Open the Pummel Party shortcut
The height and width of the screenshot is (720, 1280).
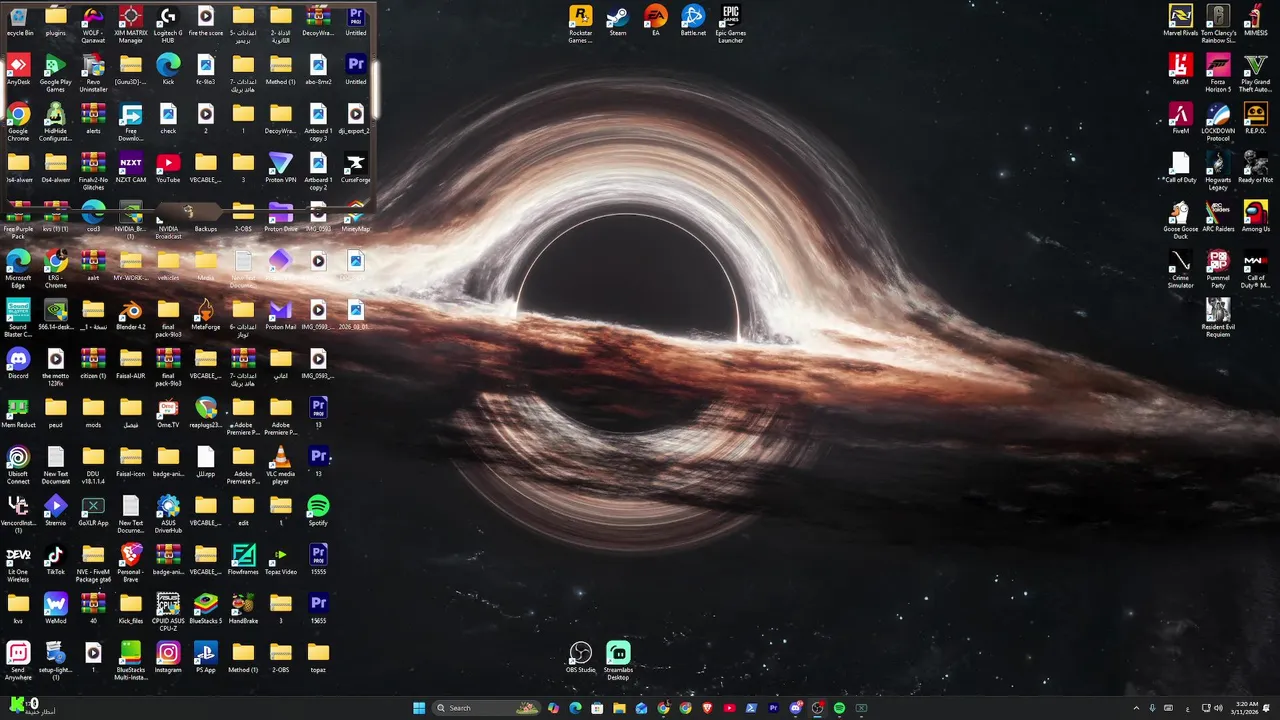click(x=1218, y=269)
